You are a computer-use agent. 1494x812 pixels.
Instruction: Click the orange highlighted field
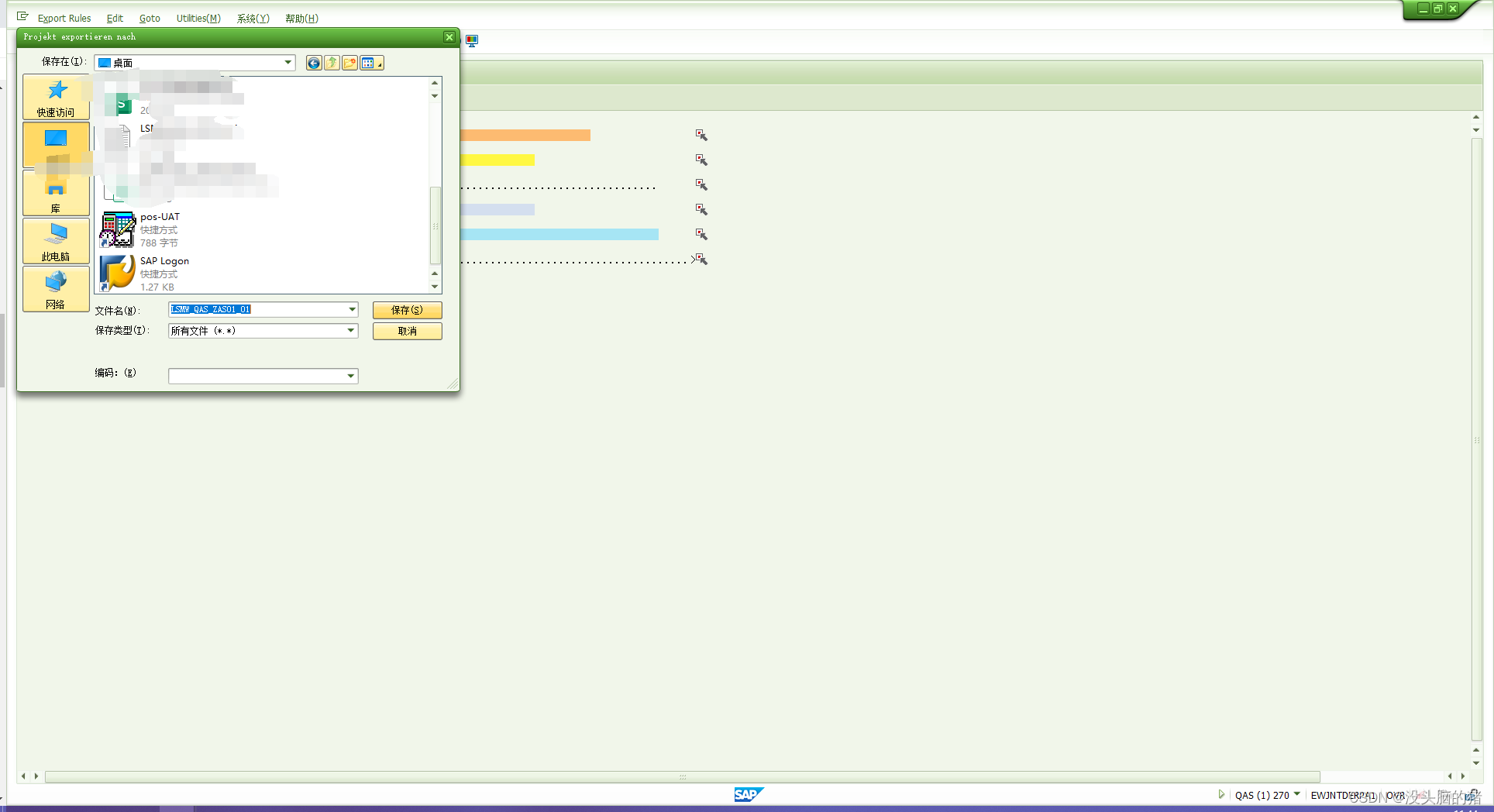(x=525, y=135)
